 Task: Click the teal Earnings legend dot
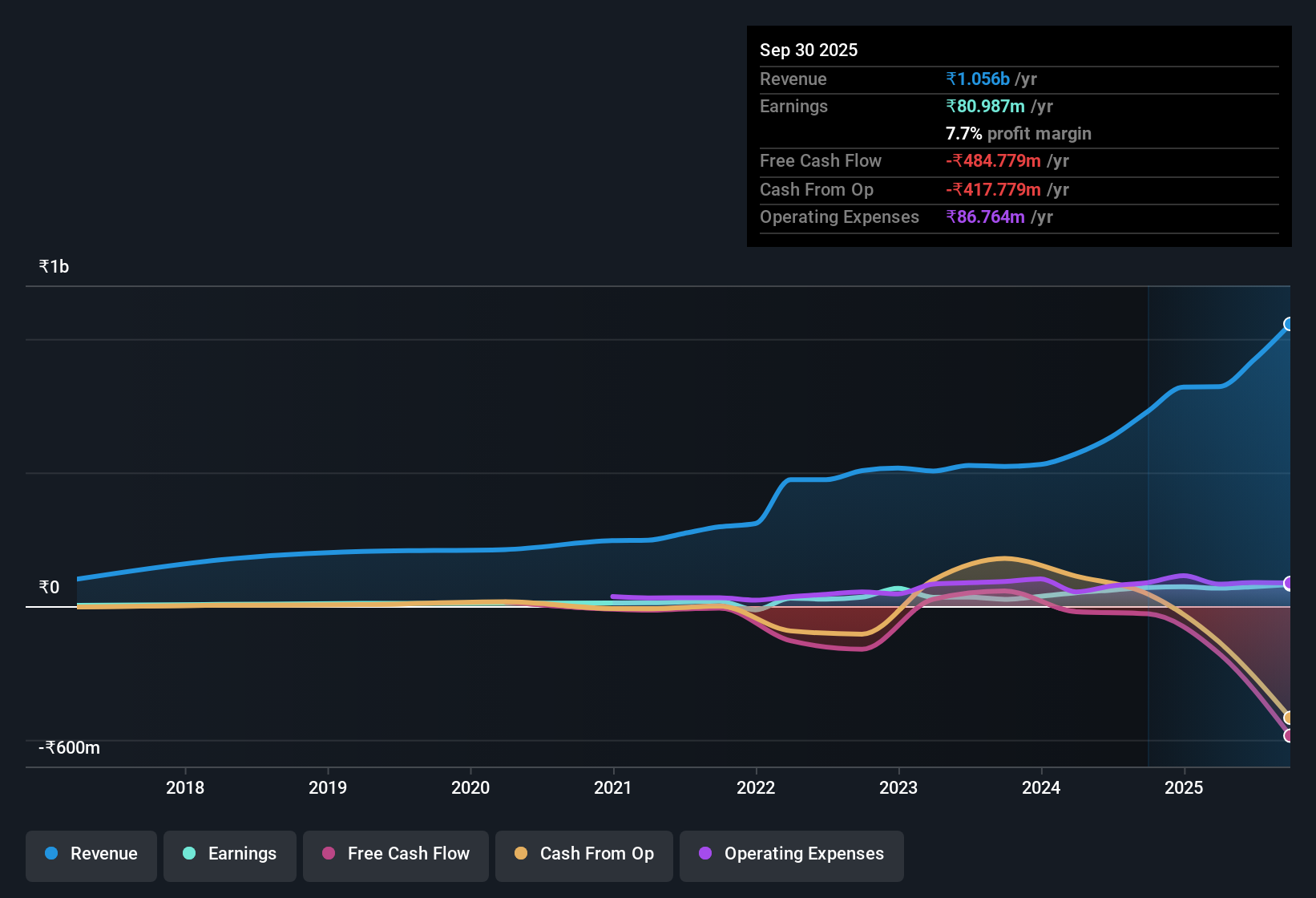tap(189, 854)
